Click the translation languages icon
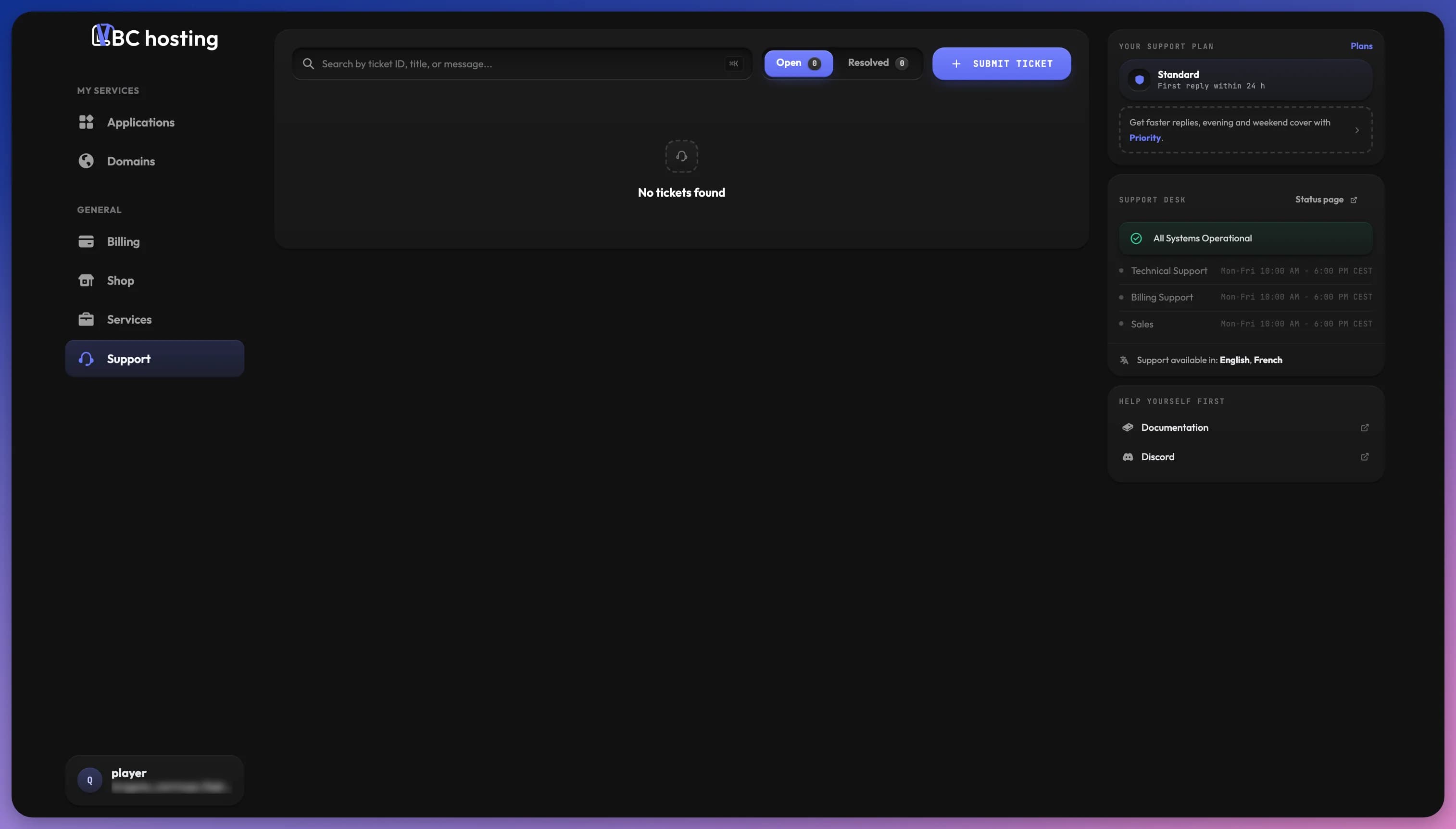 click(1124, 360)
